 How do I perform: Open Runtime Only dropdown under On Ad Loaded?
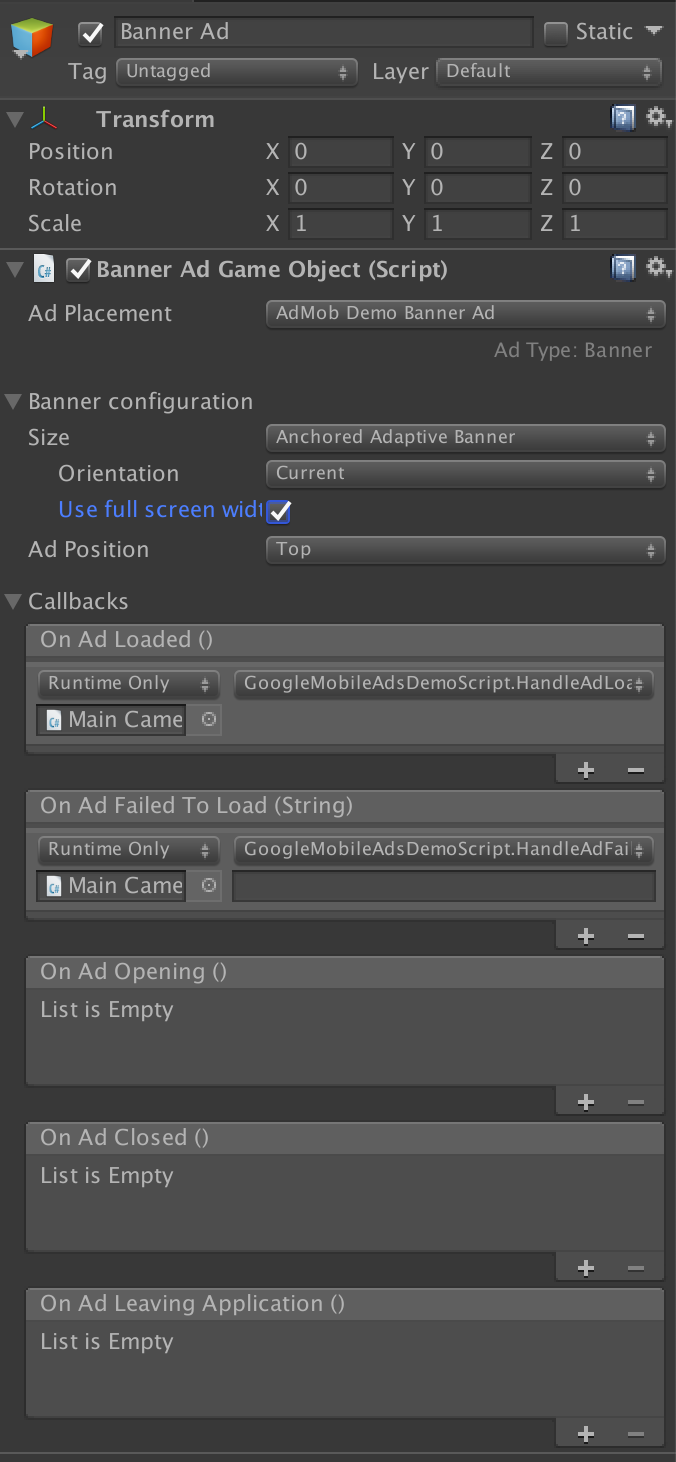coord(128,684)
